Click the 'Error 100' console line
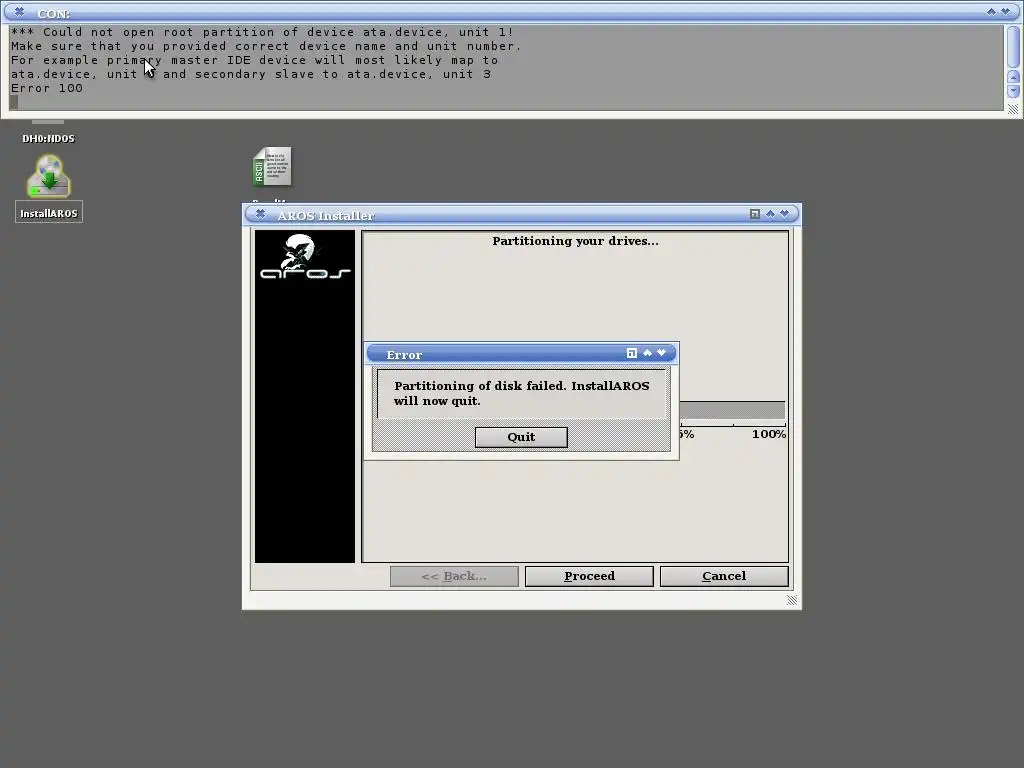Viewport: 1024px width, 768px height. point(47,88)
